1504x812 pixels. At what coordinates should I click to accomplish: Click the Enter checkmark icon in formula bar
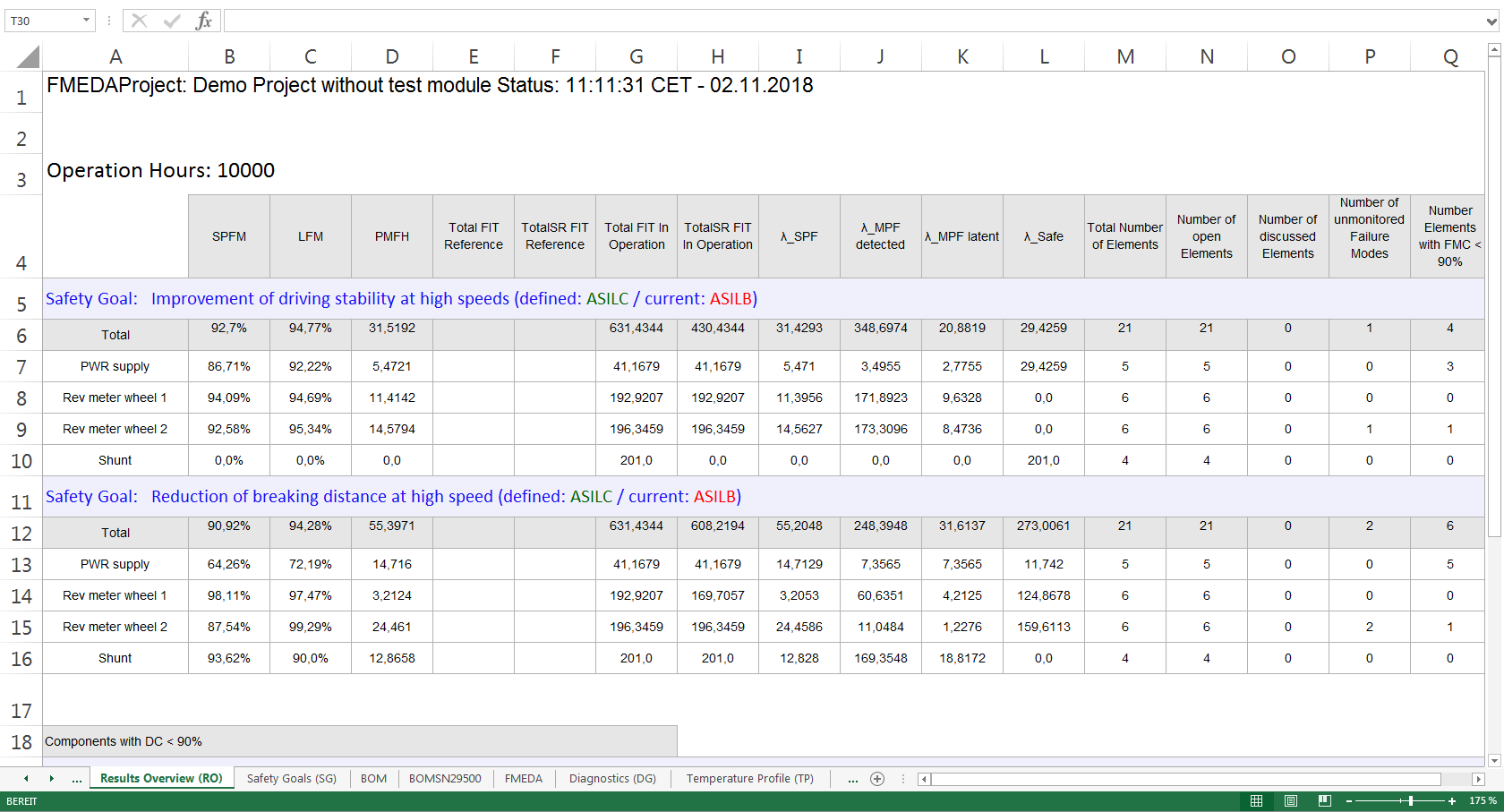click(x=172, y=20)
